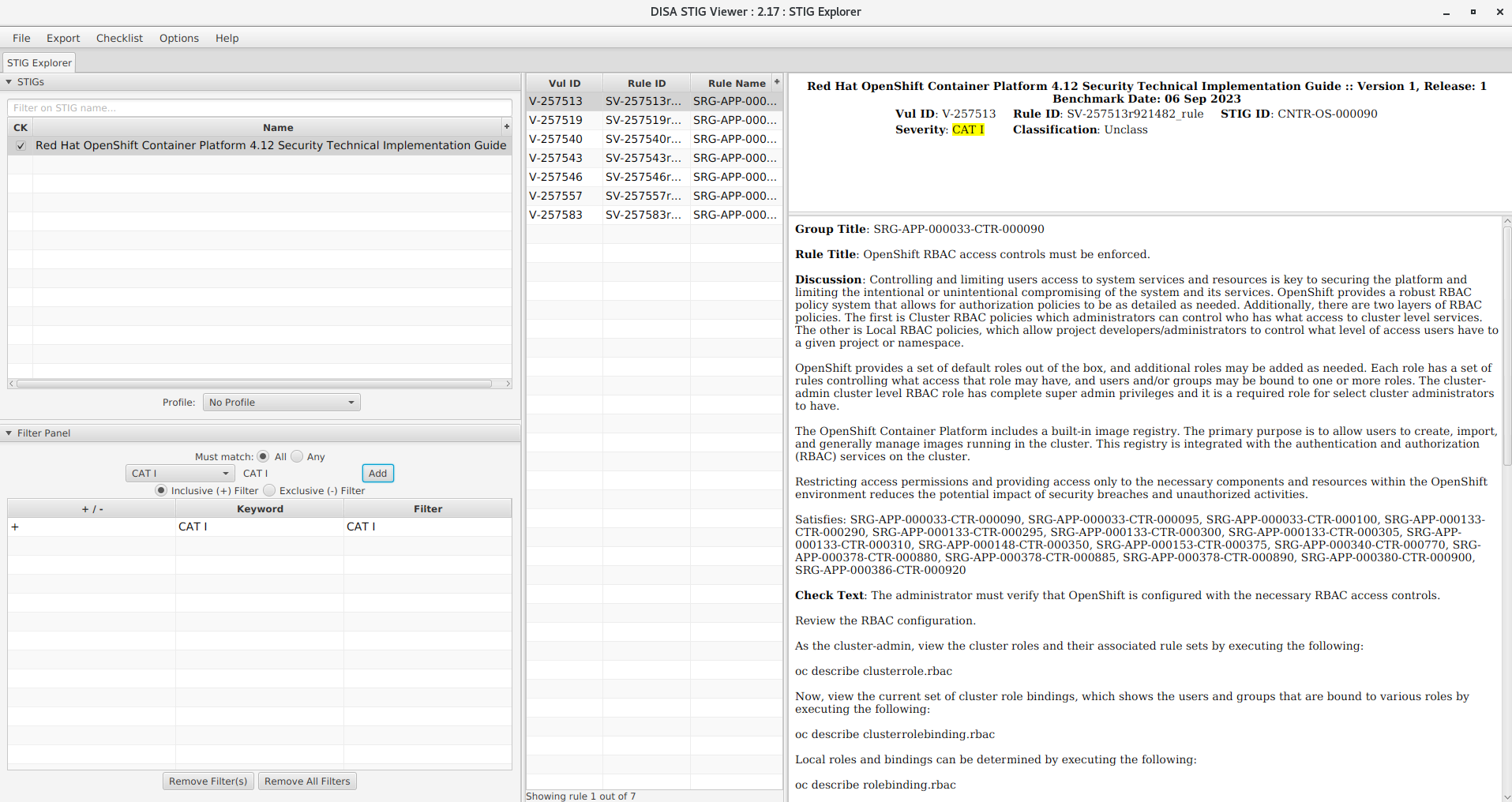Click the horizontal scrollbar under STIG list
Viewport: 1512px width, 802px height.
[254, 384]
